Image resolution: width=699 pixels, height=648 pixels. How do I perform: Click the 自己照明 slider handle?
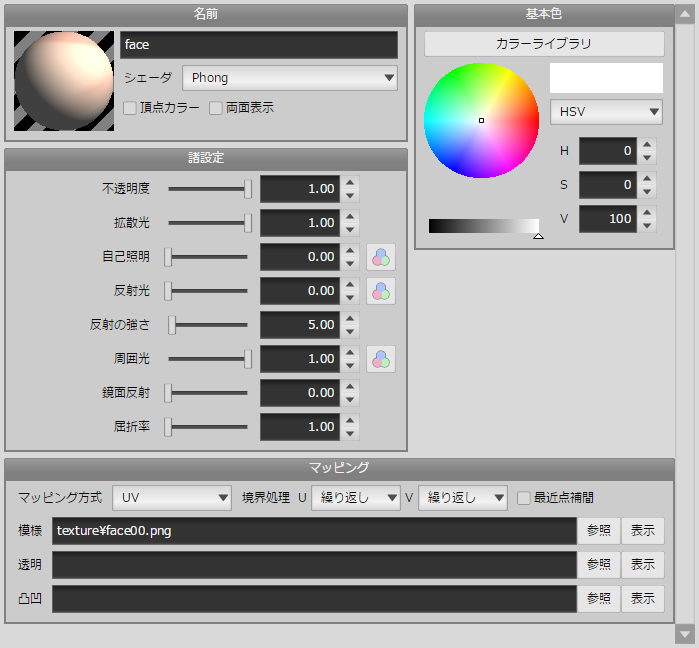(x=168, y=257)
